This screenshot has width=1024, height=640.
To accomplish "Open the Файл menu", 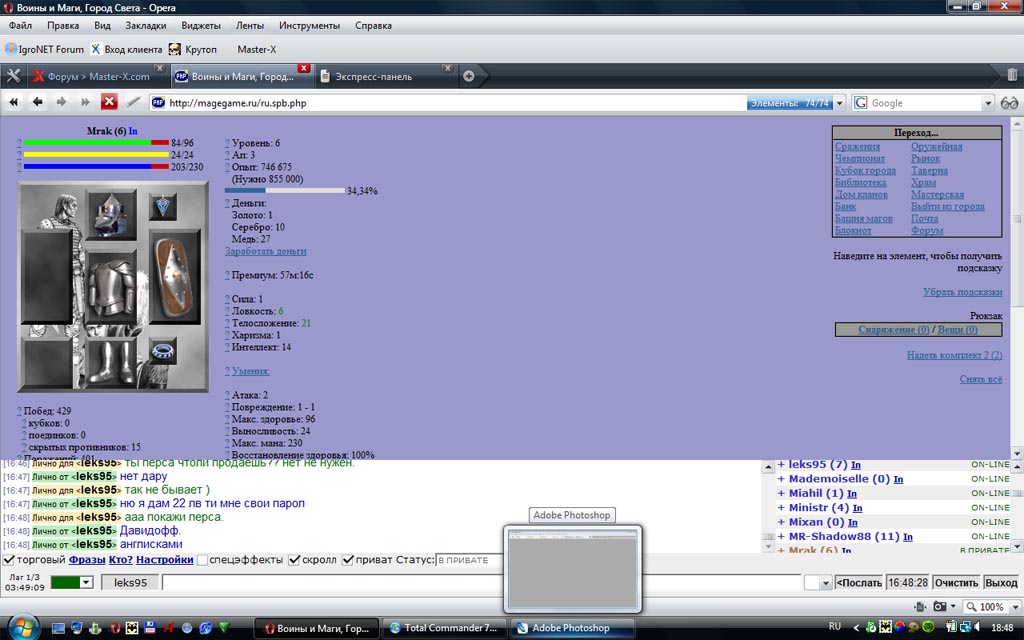I will click(20, 25).
